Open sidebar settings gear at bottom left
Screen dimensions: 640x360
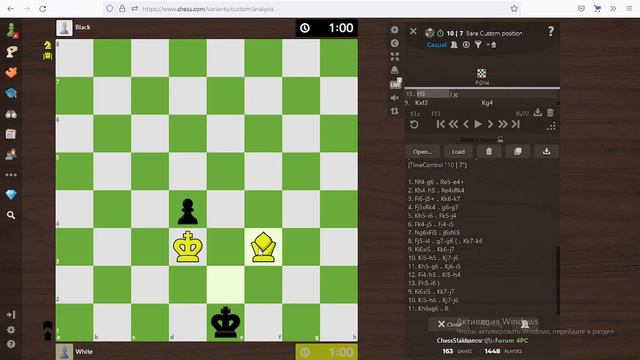[x=11, y=330]
